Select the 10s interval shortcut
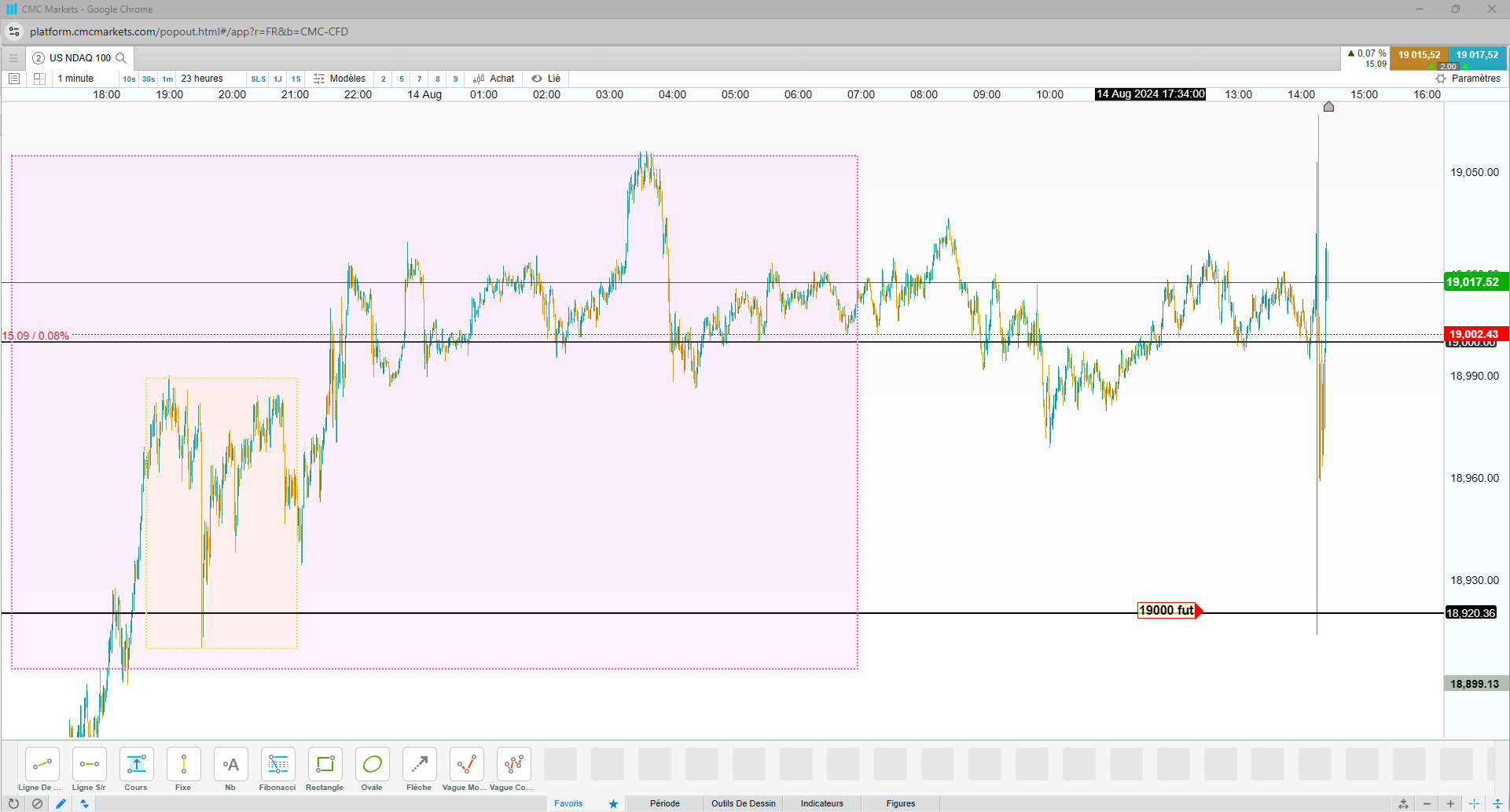This screenshot has height=812, width=1510. point(129,79)
